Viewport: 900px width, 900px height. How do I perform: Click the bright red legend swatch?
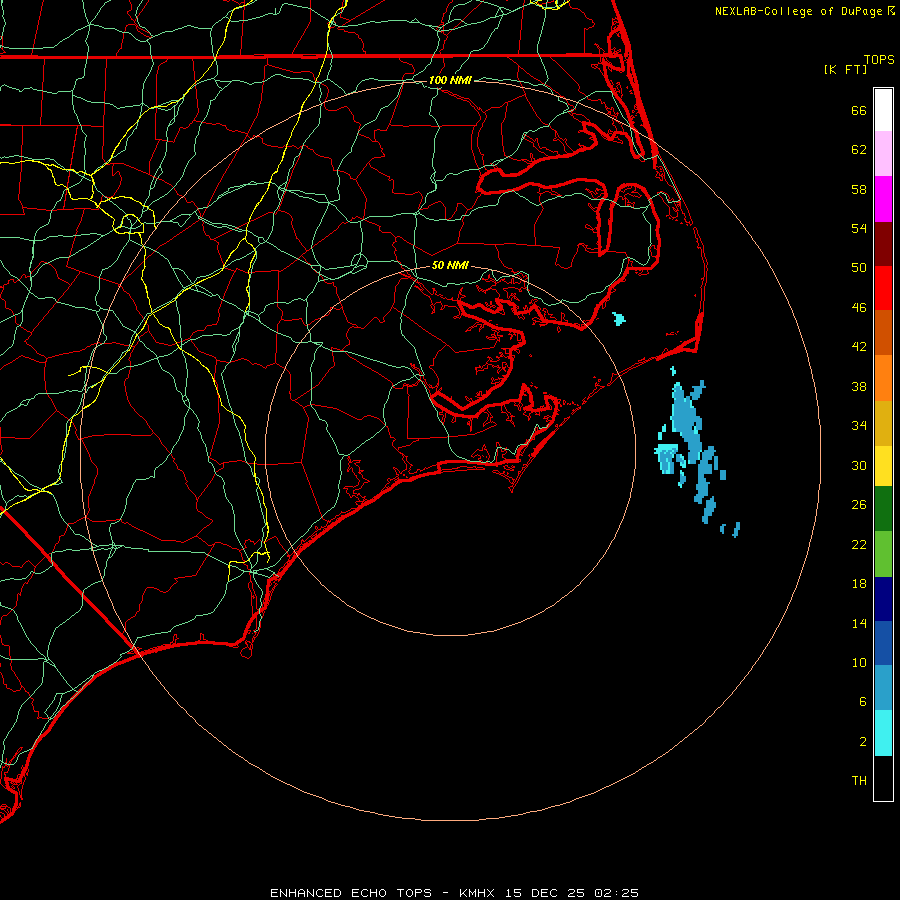point(883,288)
